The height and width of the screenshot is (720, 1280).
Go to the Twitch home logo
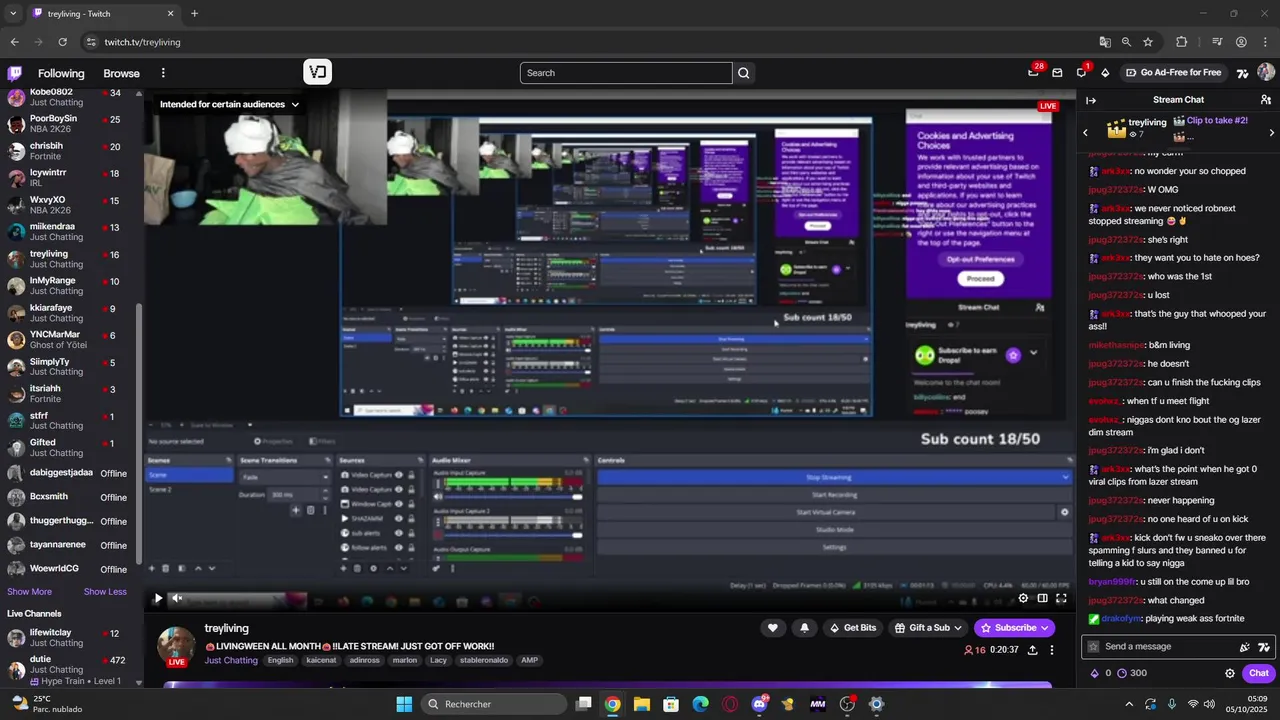click(x=15, y=73)
